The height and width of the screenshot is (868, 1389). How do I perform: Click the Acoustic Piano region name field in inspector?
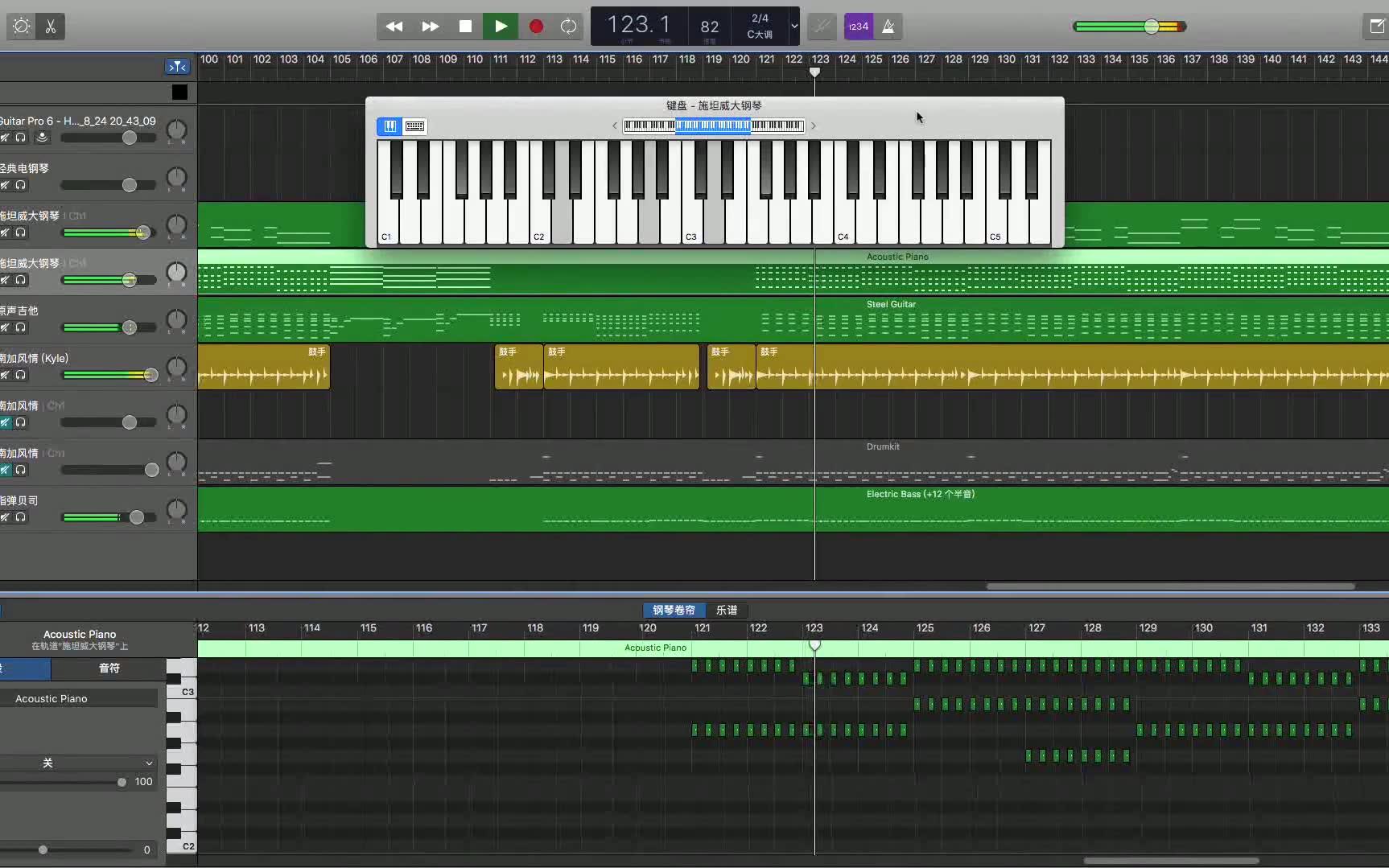pos(79,698)
